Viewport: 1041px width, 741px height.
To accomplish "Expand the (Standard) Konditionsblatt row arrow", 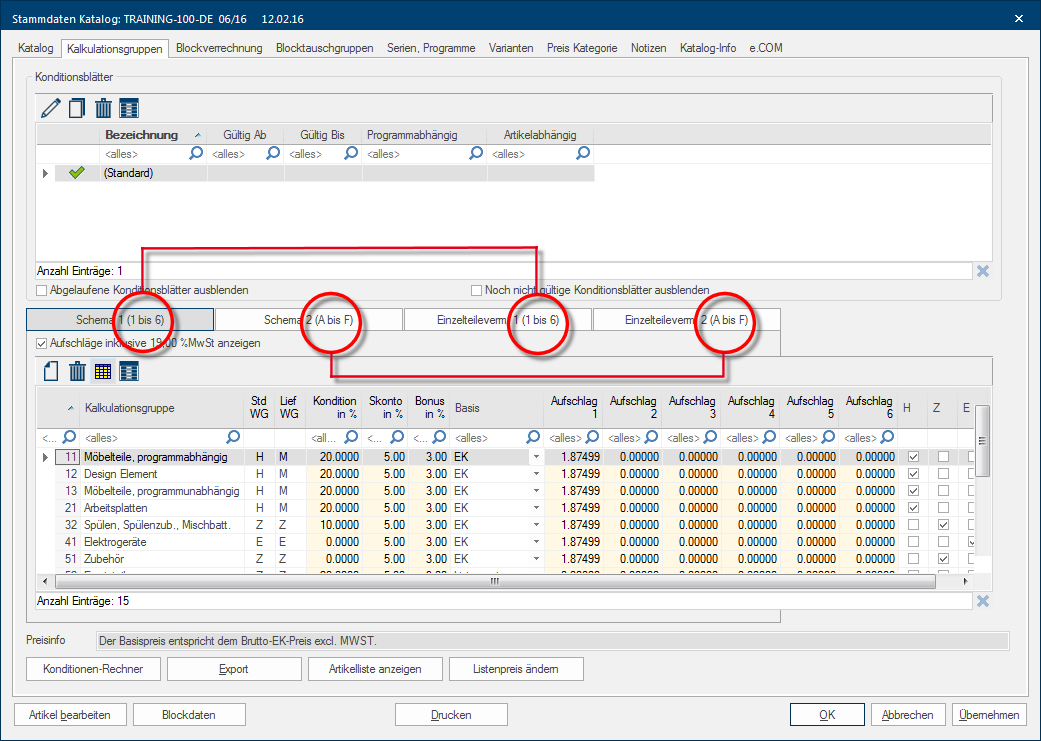I will 44,173.
